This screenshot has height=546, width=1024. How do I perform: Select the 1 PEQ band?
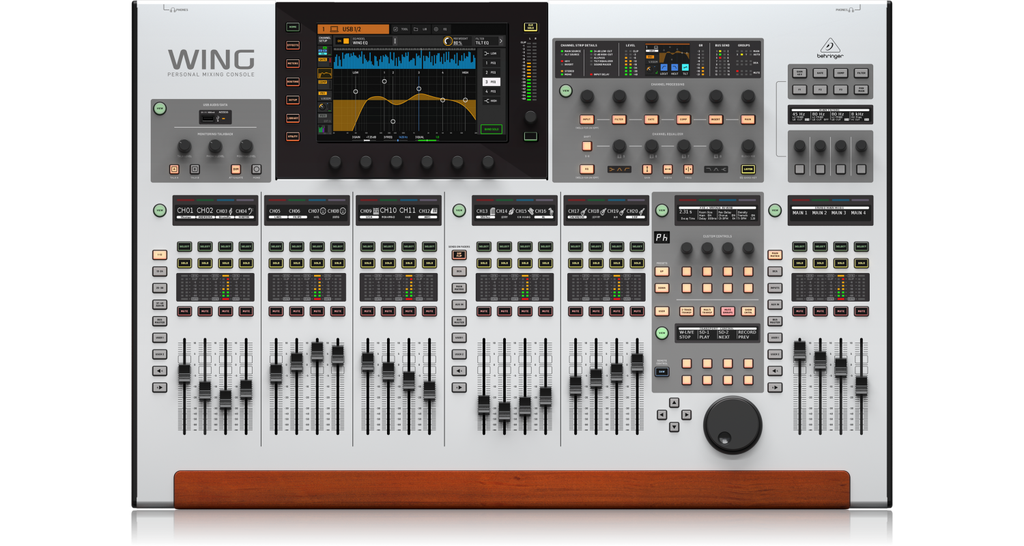tap(490, 63)
